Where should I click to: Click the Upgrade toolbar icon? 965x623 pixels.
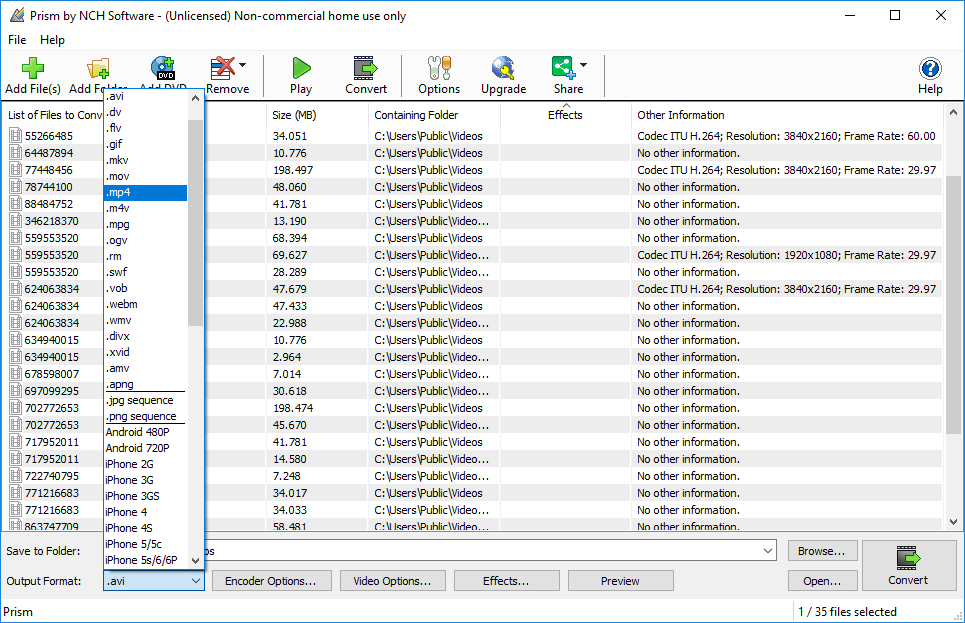(x=503, y=68)
